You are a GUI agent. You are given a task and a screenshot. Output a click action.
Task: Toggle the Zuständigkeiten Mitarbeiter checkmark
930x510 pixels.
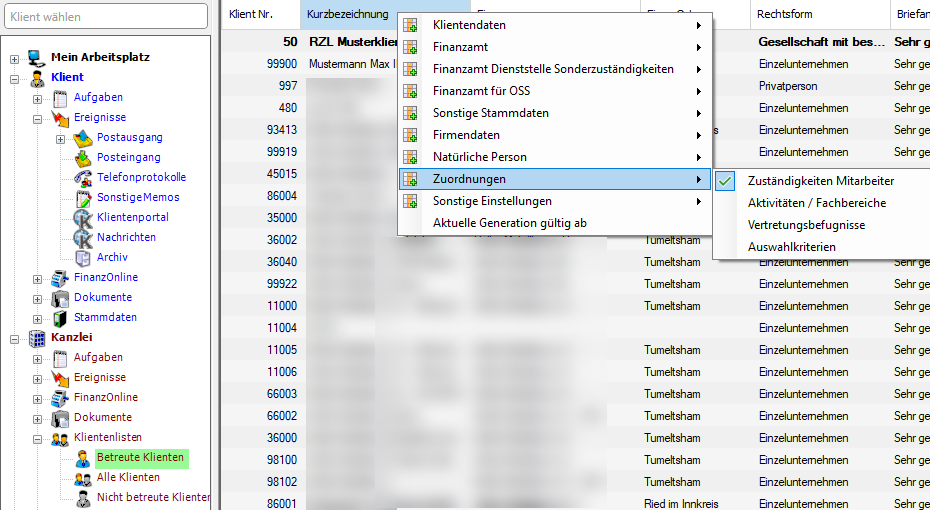[x=726, y=181]
